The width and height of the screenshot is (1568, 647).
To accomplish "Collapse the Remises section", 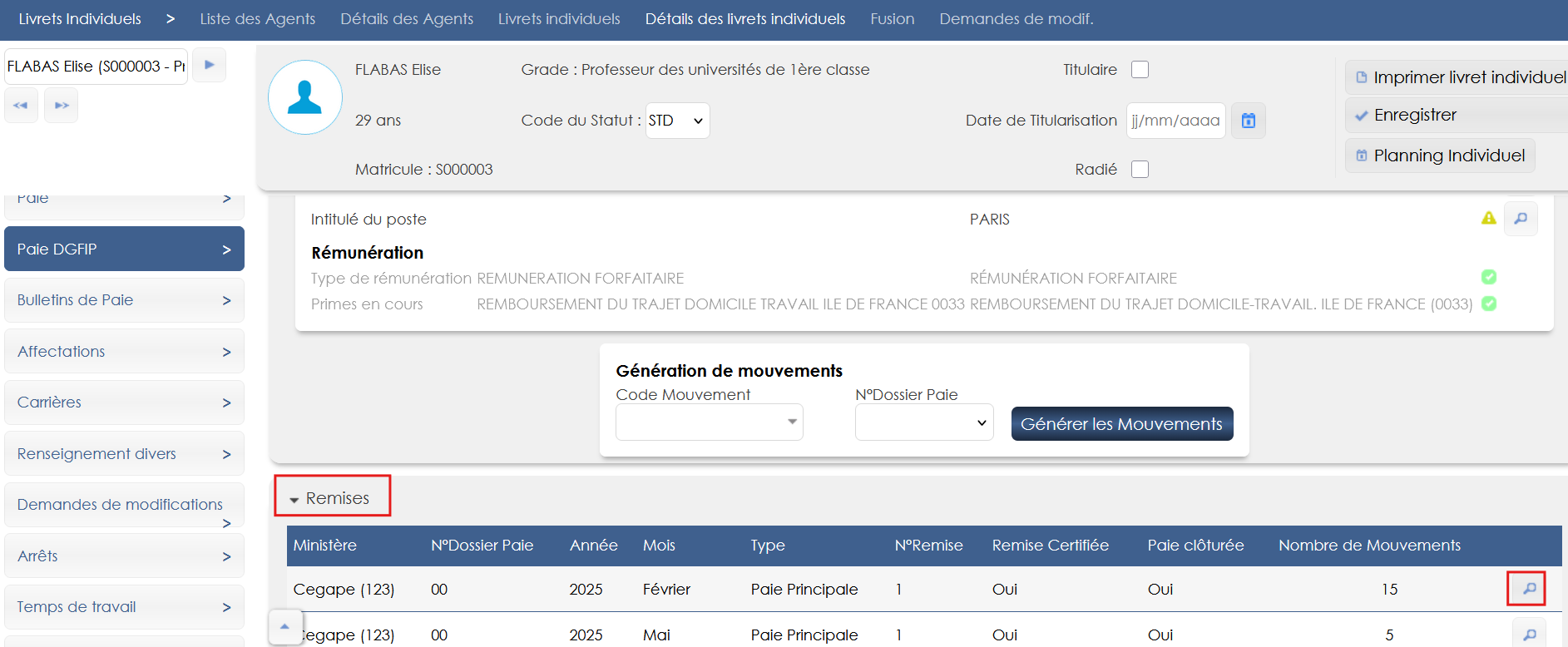I will [x=331, y=498].
